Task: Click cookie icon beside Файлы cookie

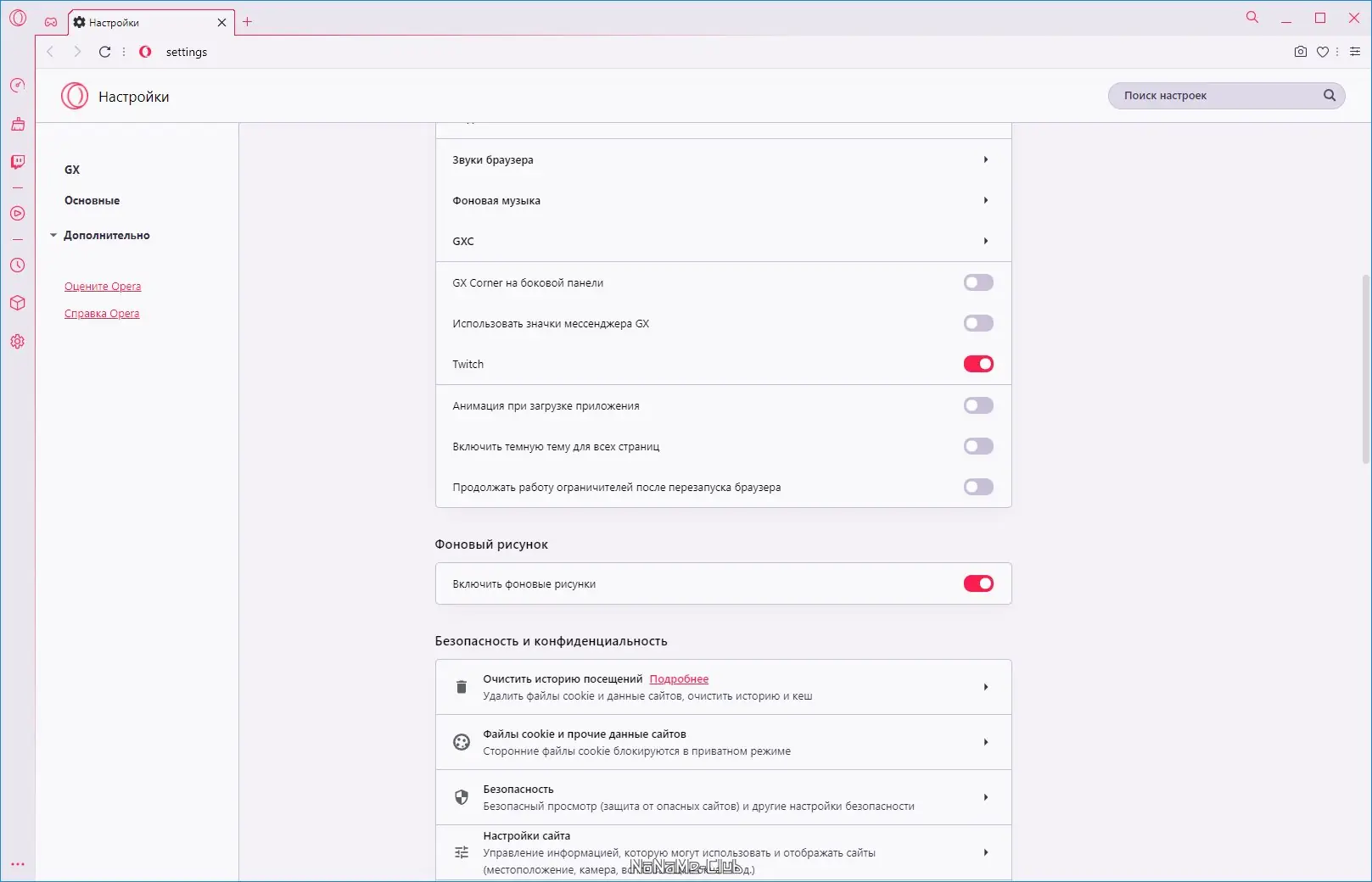Action: (462, 742)
